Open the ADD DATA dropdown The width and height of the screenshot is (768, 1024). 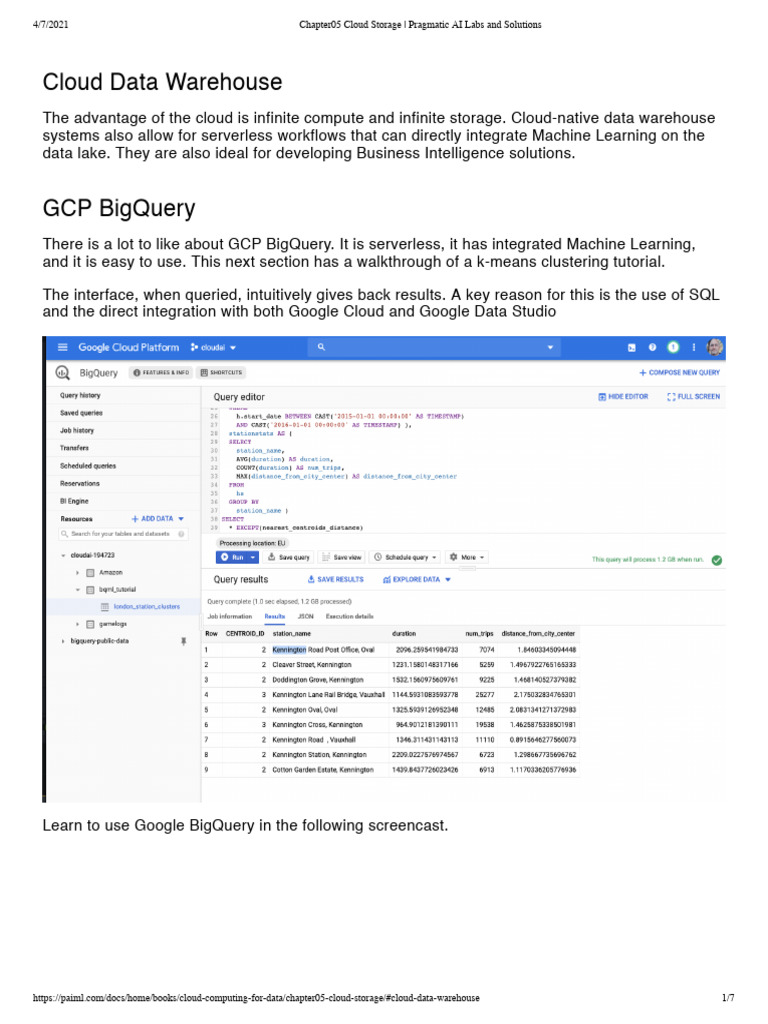(158, 519)
